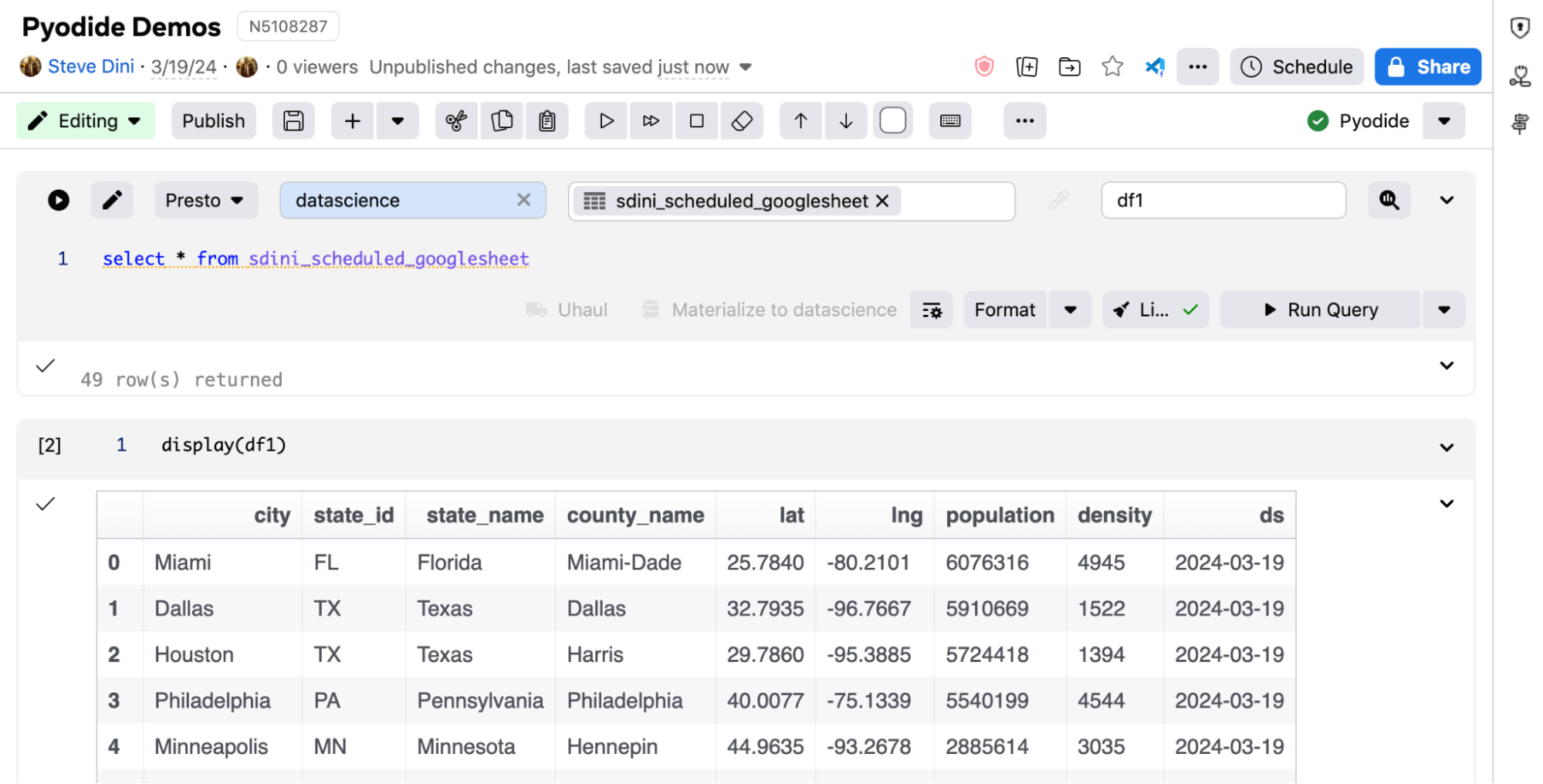Open the Steve Dini author link
1543x784 pixels.
click(x=90, y=67)
